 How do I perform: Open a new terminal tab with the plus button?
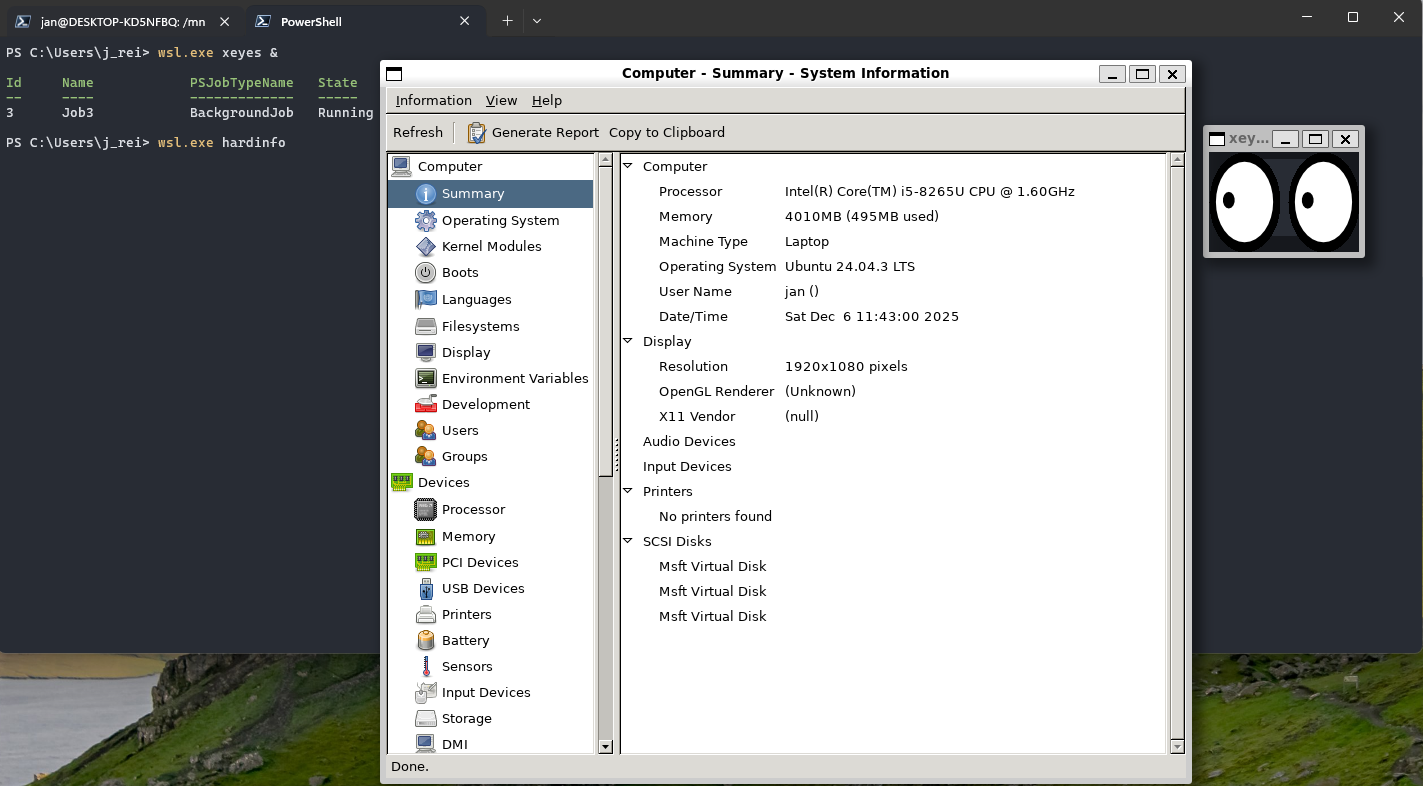coord(507,20)
